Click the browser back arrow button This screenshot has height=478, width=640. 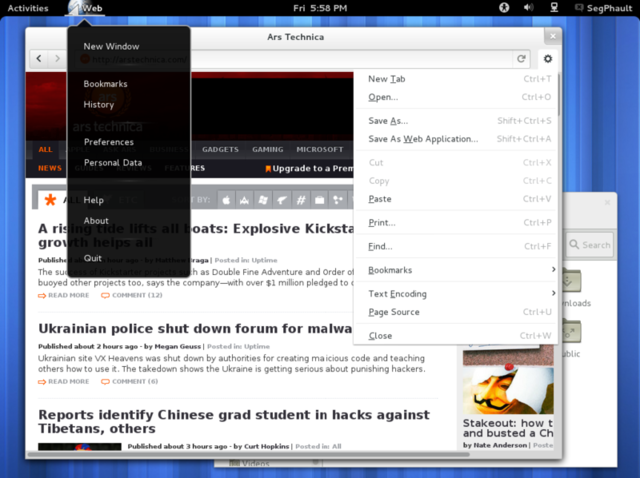pyautogui.click(x=39, y=59)
